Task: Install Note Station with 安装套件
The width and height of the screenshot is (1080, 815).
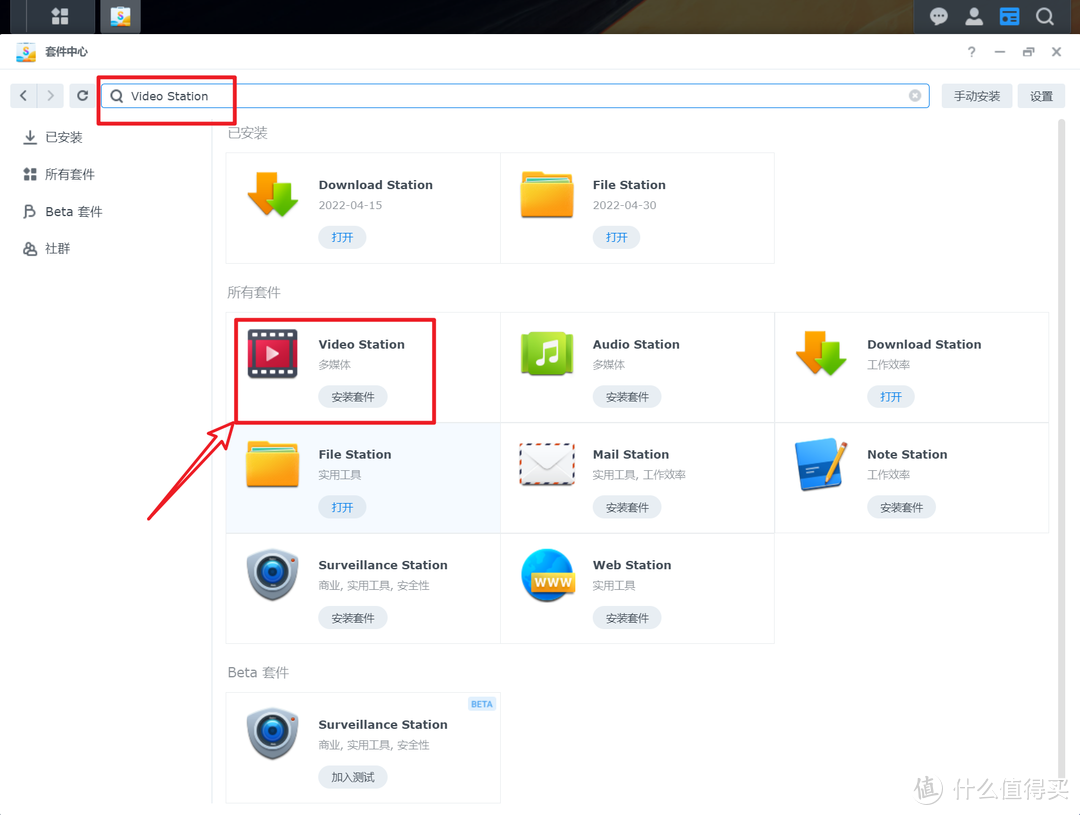Action: (x=901, y=507)
